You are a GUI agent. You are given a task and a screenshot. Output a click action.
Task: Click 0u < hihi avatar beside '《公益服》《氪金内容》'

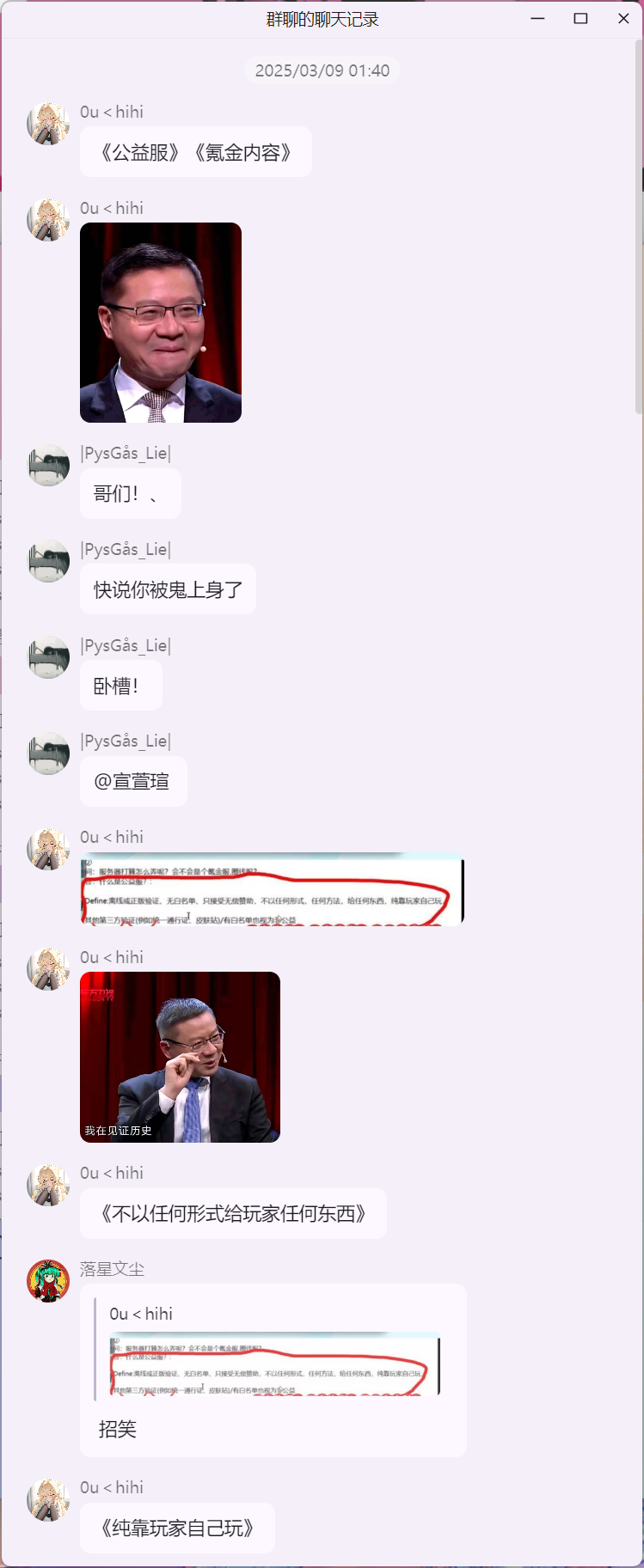48,124
